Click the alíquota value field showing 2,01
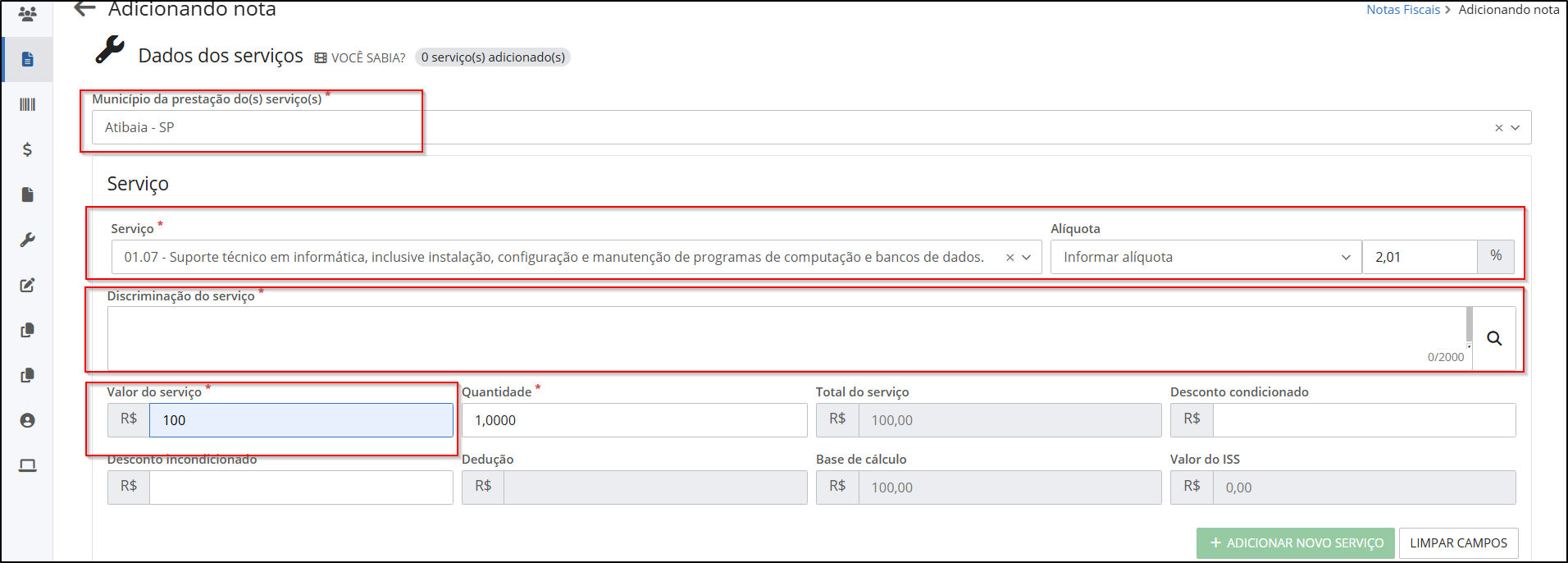The height and width of the screenshot is (563, 1568). point(1420,257)
